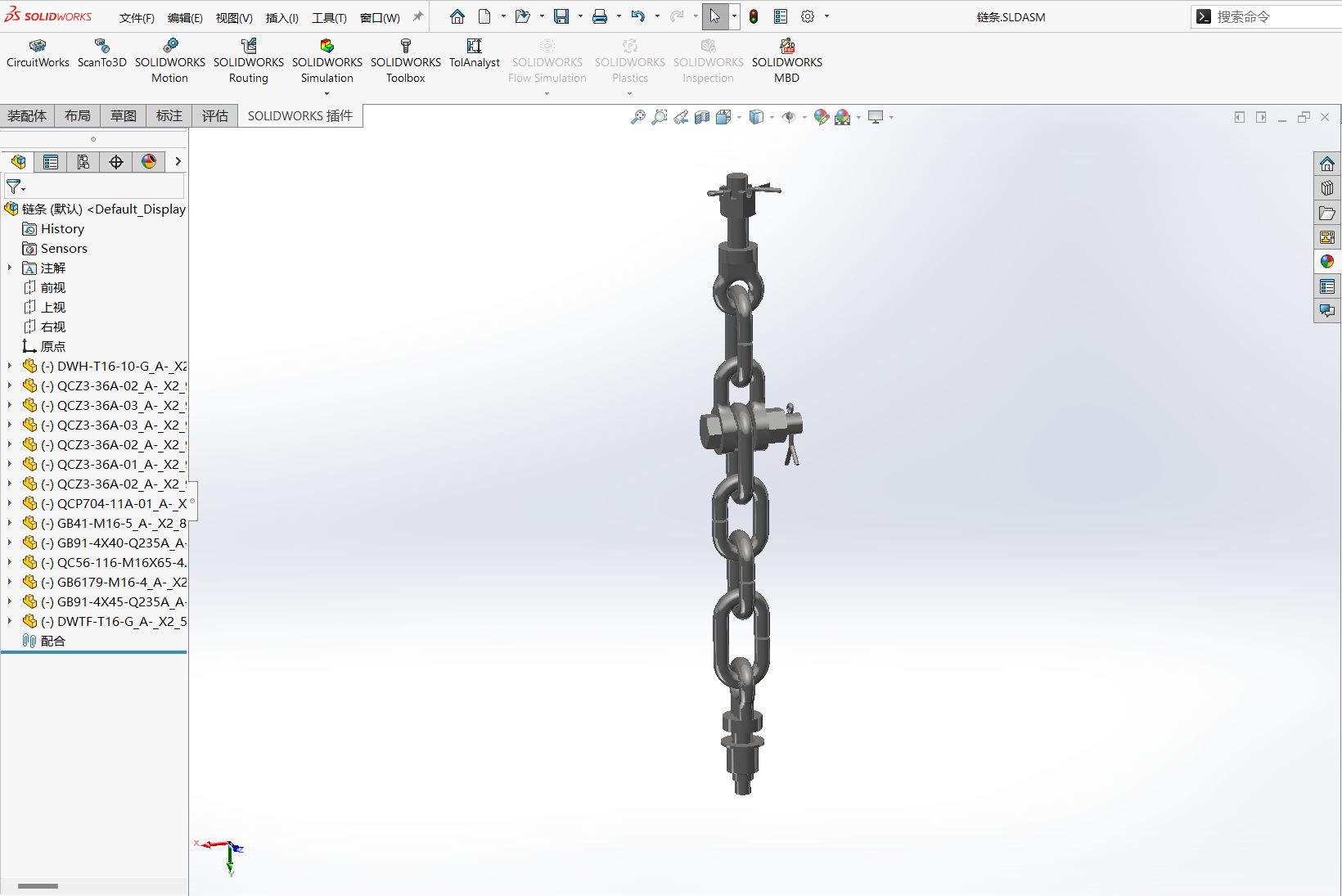Open the Design Library task pane icon

[1327, 188]
